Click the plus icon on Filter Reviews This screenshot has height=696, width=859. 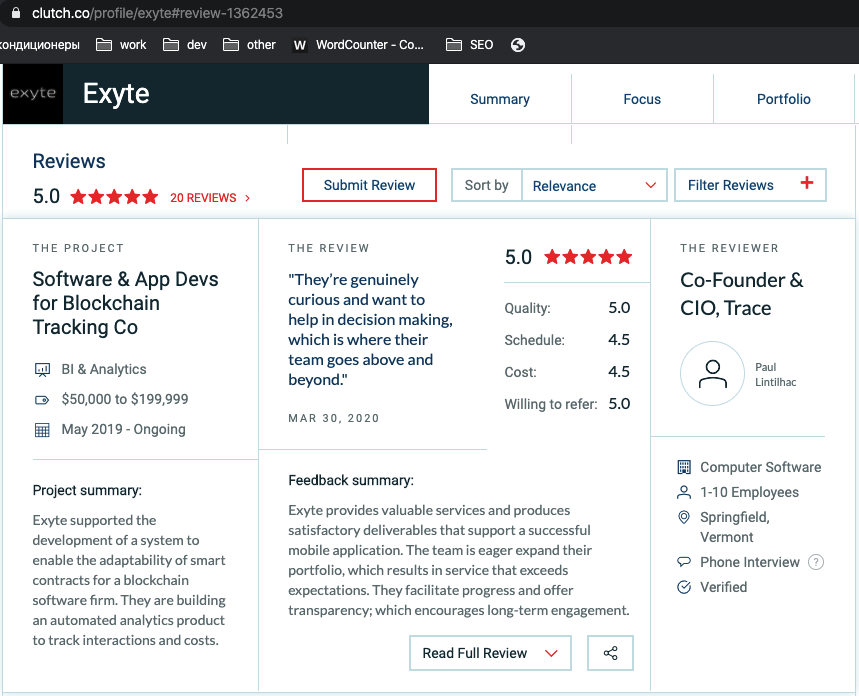pos(806,183)
